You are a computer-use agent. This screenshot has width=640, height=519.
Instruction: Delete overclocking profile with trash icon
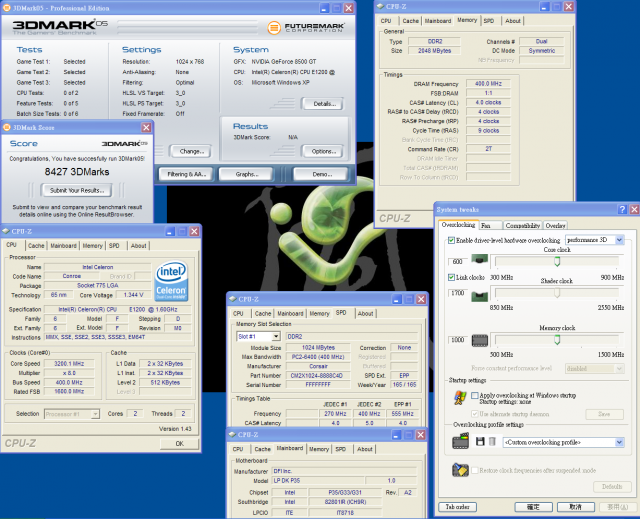492,441
